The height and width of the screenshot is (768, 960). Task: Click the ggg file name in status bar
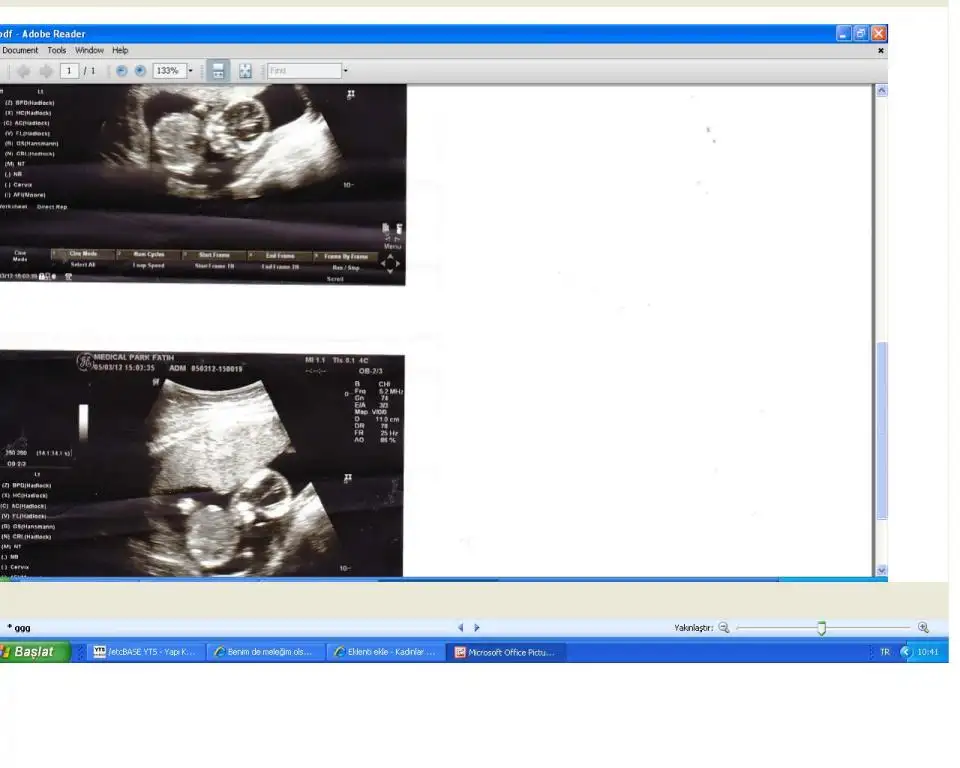tap(22, 628)
